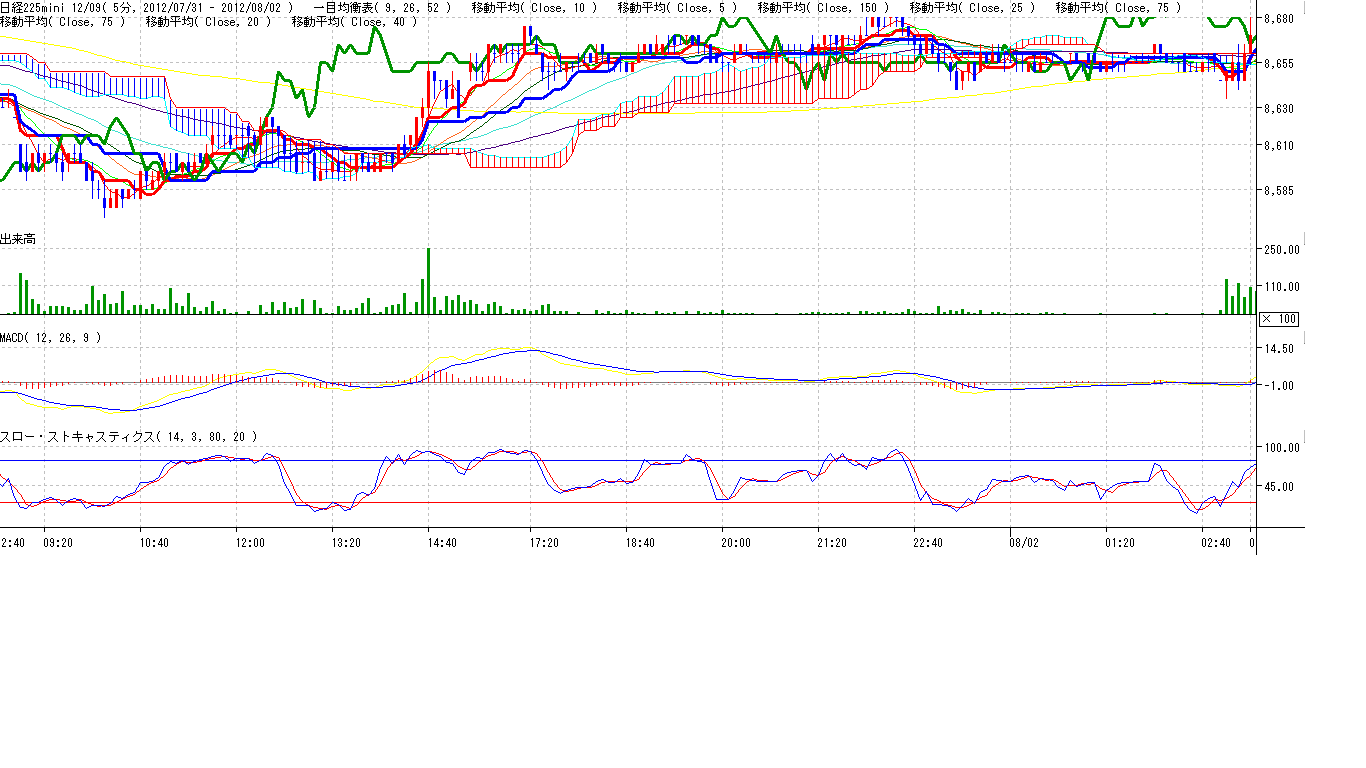Select the 08/02 date marker on time axis

pos(1024,543)
